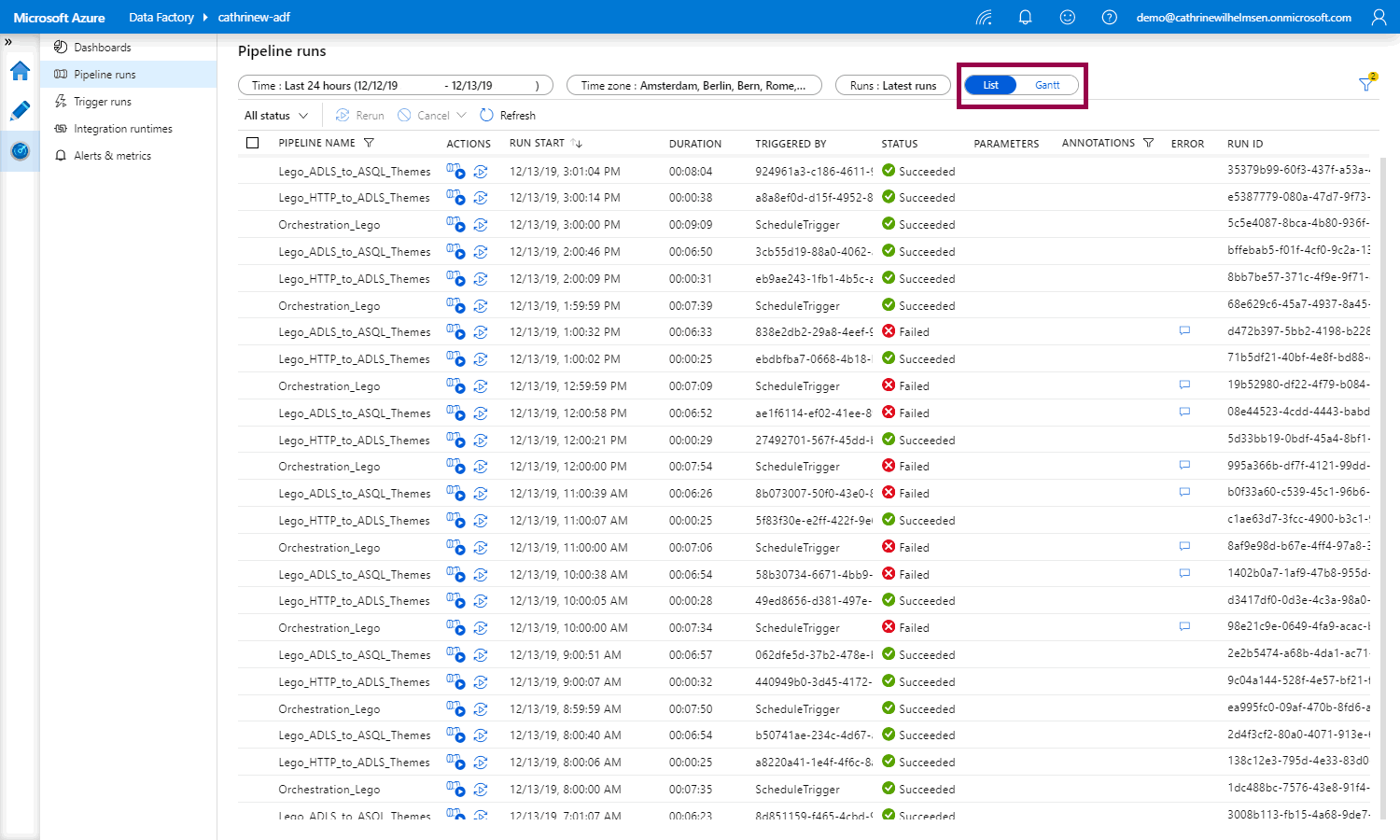Switch view to List

tap(990, 85)
